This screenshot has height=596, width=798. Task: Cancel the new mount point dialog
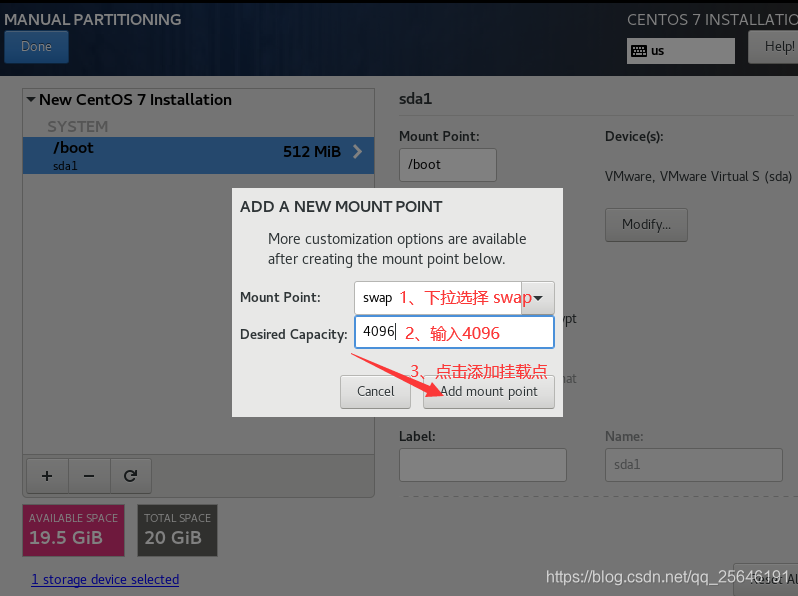click(x=376, y=391)
